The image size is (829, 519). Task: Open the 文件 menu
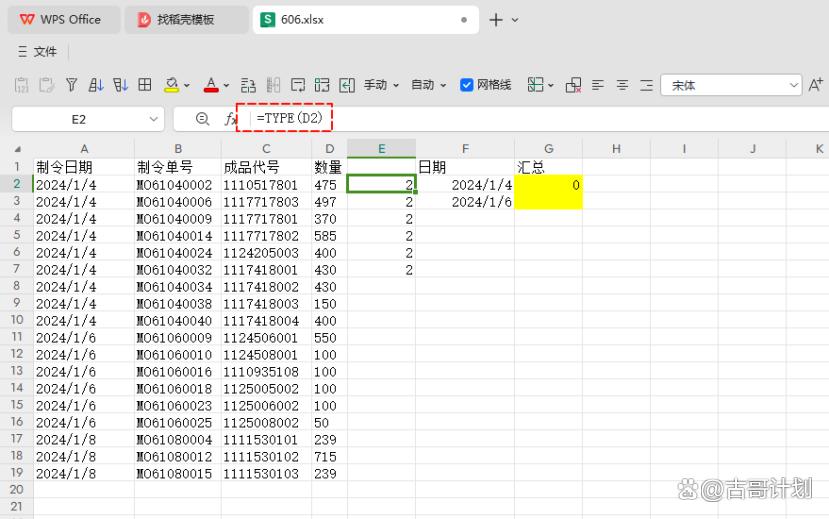[39, 51]
